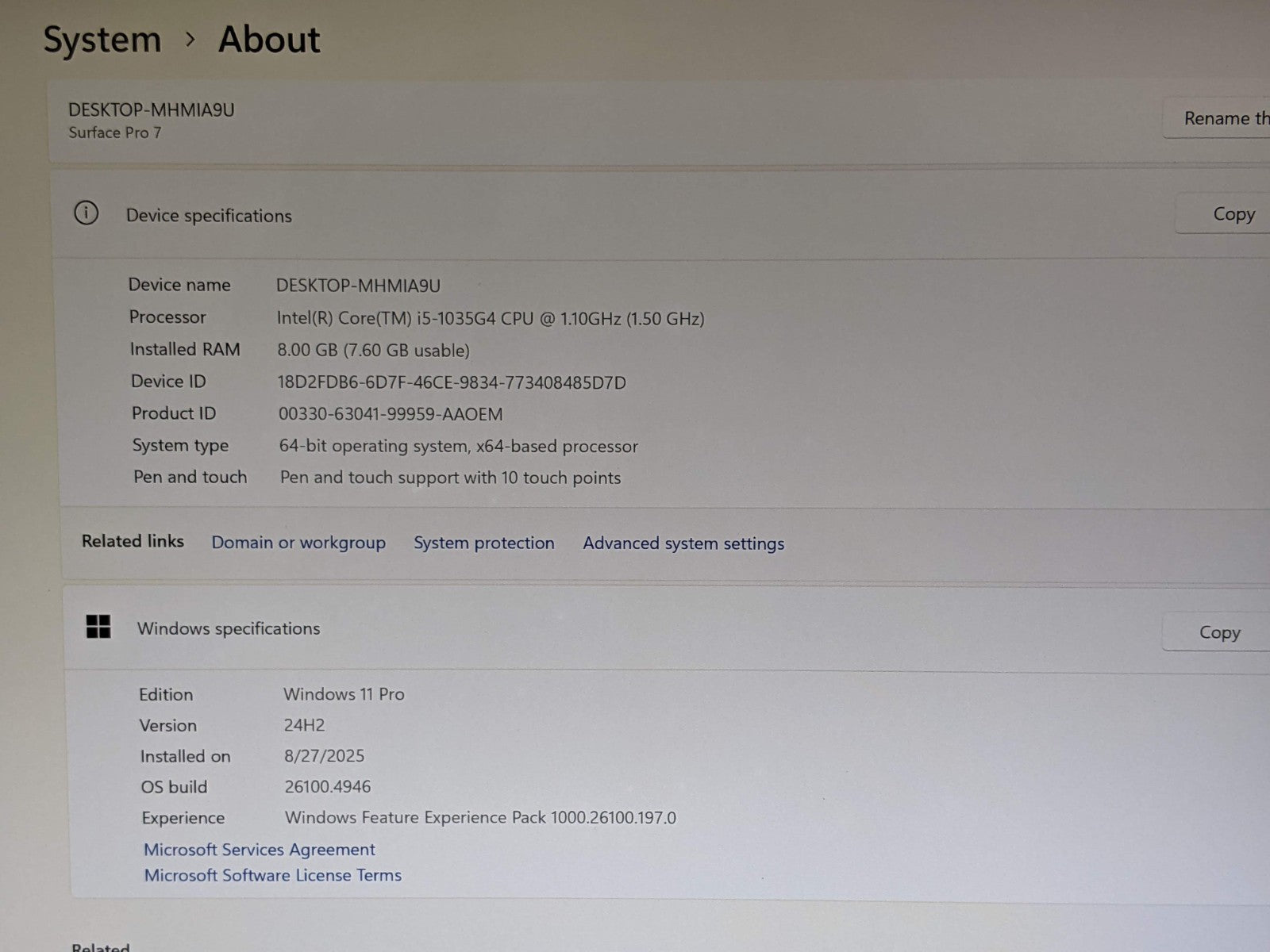Click the Surface Pro 7 model text
The height and width of the screenshot is (952, 1270).
coord(115,132)
